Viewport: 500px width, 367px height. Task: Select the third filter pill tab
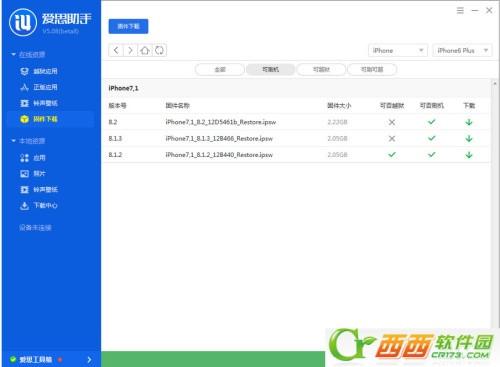click(x=321, y=69)
